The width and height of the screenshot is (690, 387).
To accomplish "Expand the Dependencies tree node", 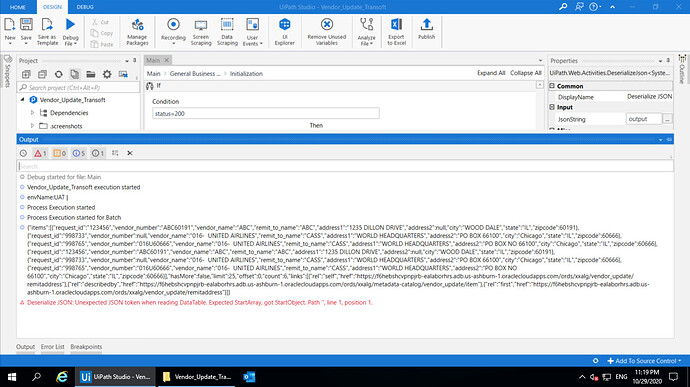I will 32,113.
